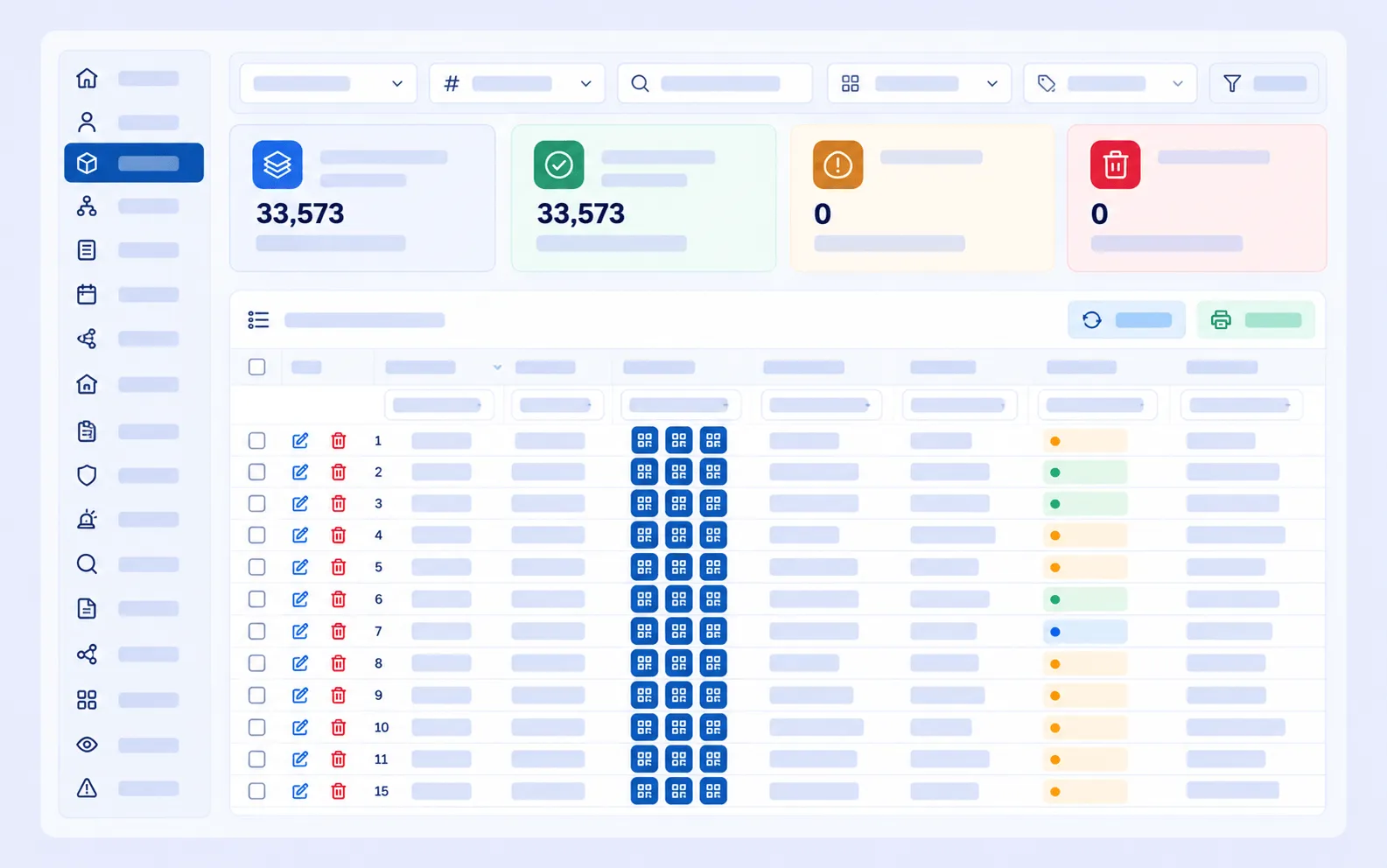
Task: Delete row 10 using its trash icon
Action: click(x=339, y=727)
